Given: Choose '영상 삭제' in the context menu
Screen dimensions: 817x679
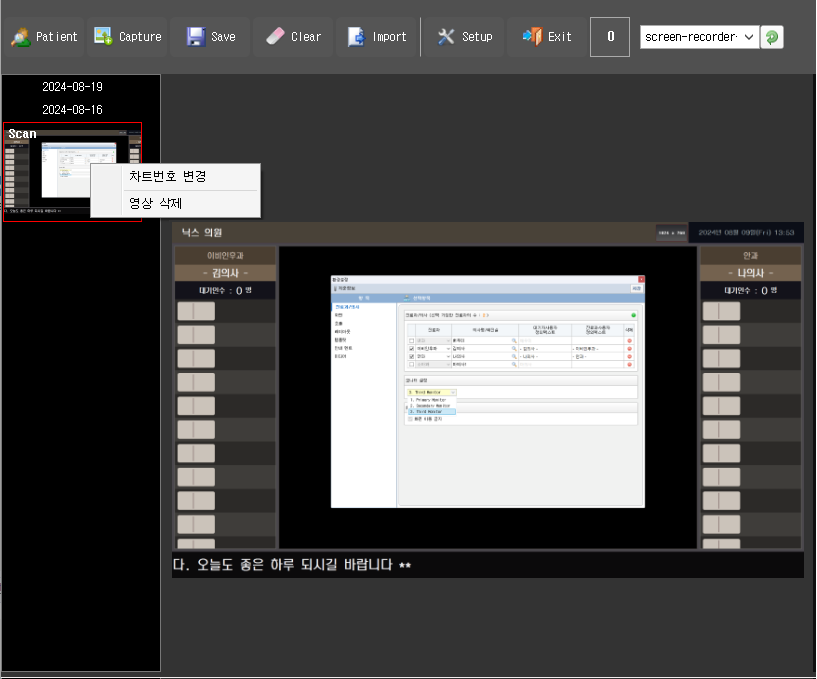Looking at the screenshot, I should click(x=155, y=203).
